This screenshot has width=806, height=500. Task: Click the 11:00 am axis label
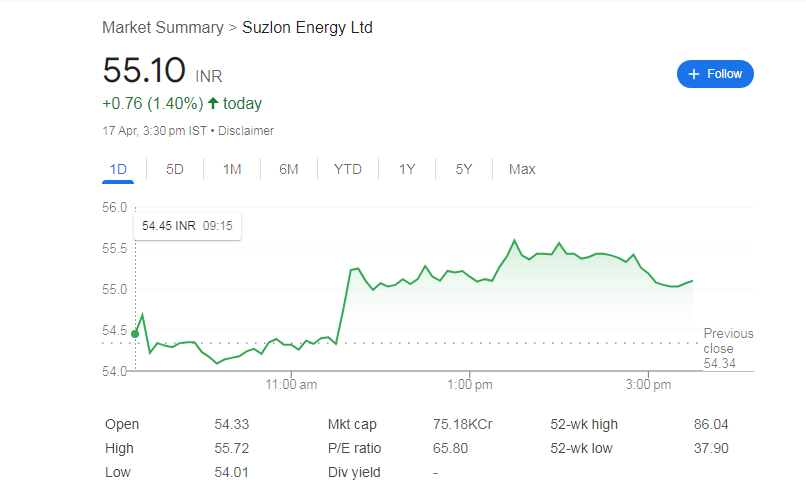click(x=291, y=384)
